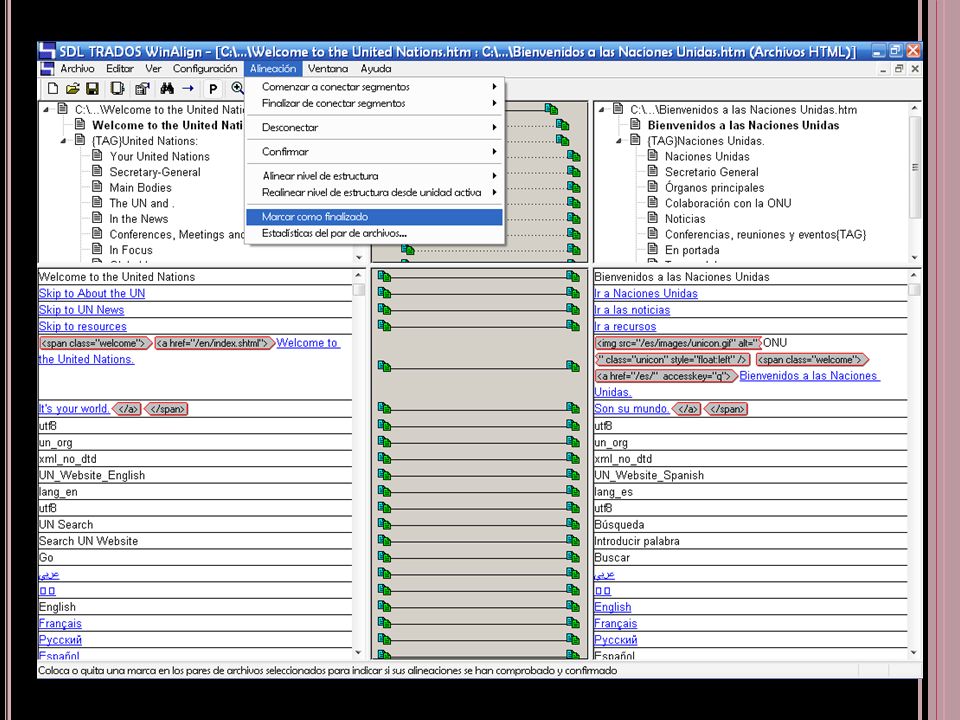Collapse the C:\...\Bienvenidos root tree node
The width and height of the screenshot is (960, 720).
tap(601, 110)
